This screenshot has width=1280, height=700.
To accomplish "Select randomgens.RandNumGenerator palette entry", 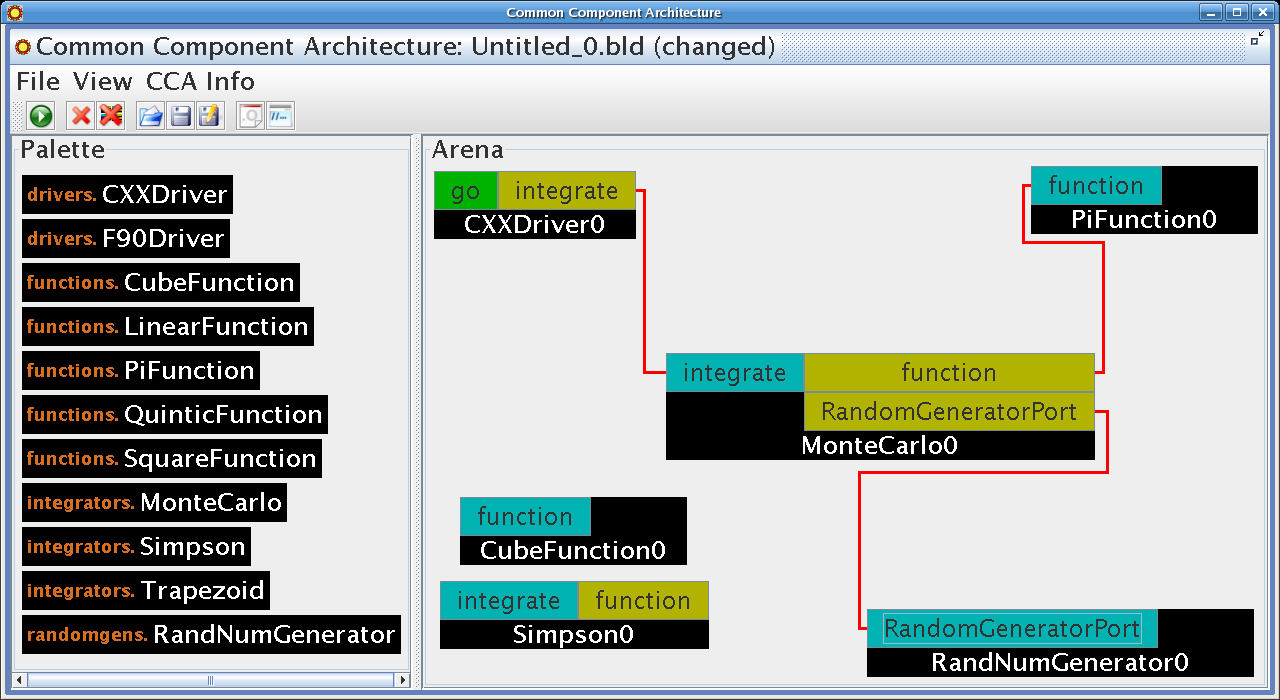I will click(211, 635).
